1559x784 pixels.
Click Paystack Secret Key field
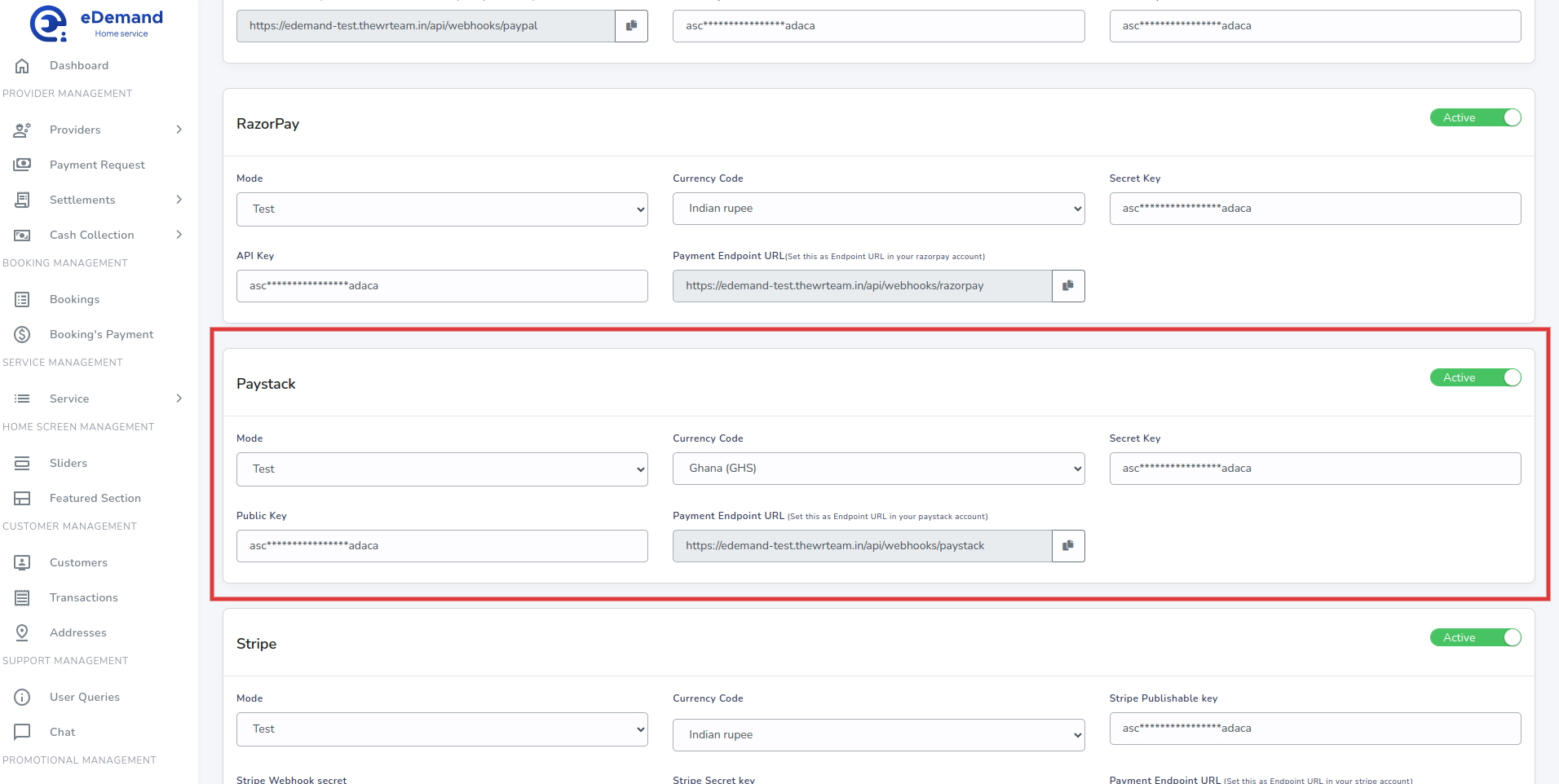pyautogui.click(x=1314, y=469)
